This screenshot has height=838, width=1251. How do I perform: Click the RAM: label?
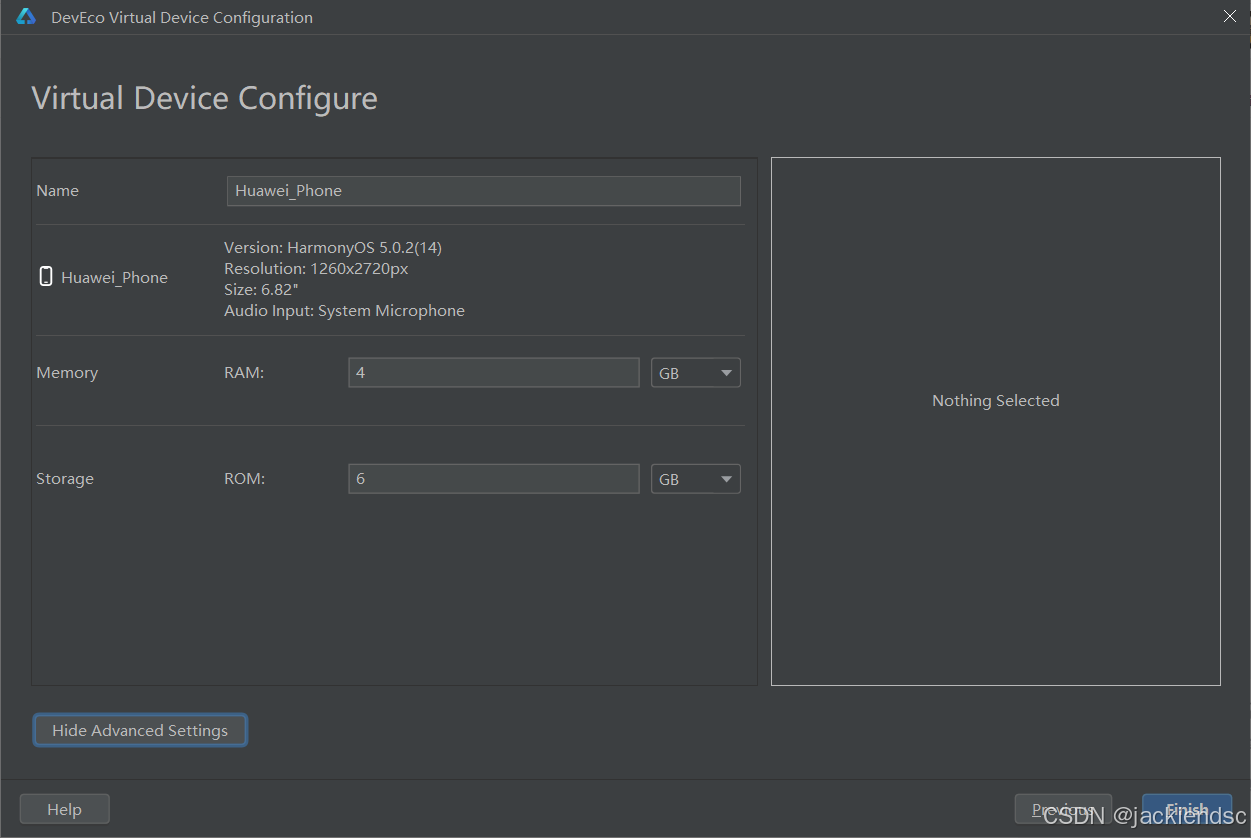point(244,373)
